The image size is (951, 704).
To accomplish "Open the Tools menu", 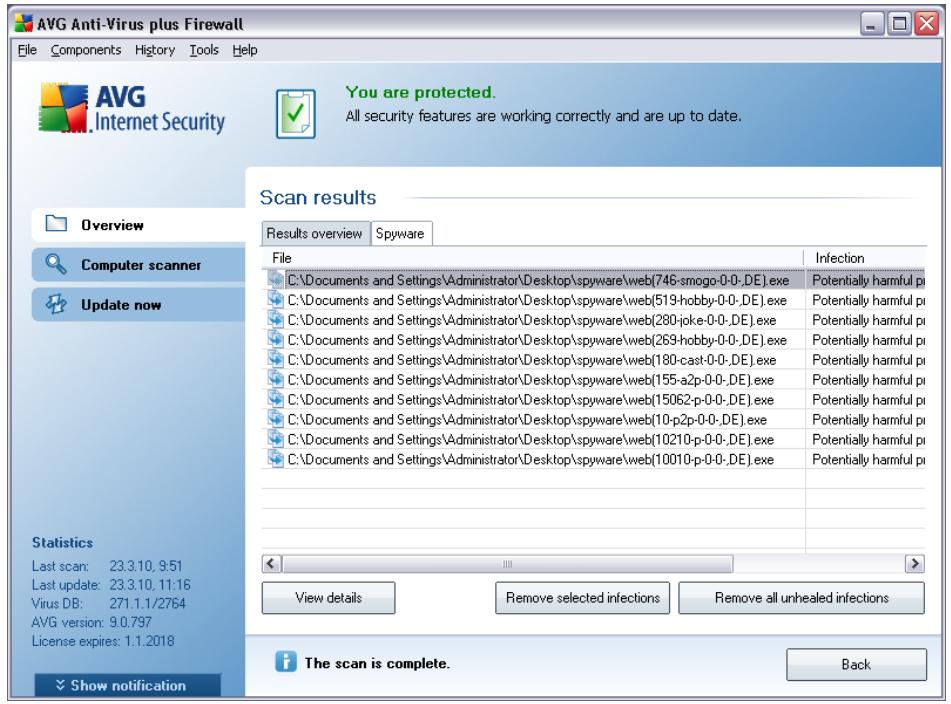I will 204,50.
